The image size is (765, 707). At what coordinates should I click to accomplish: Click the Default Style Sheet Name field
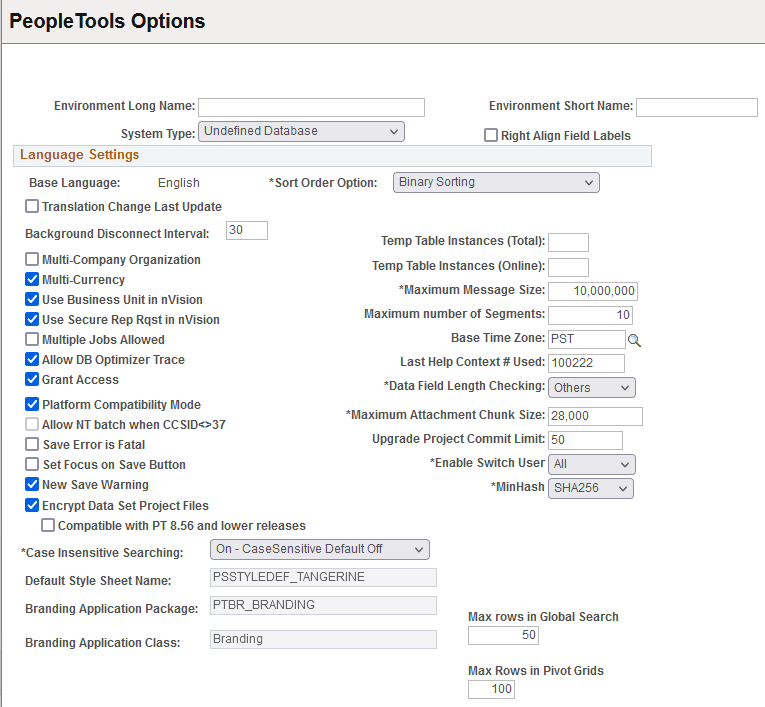323,577
